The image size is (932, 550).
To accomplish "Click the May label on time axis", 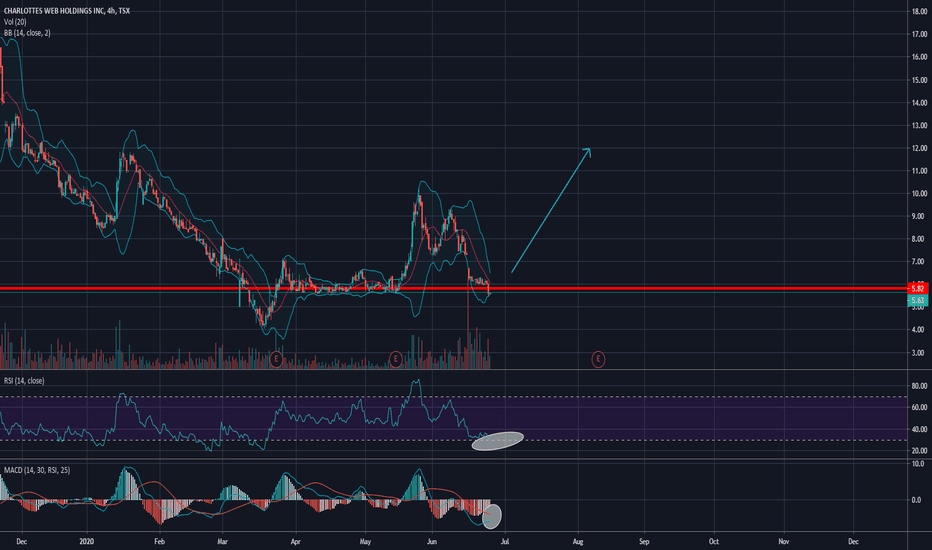I will click(366, 542).
